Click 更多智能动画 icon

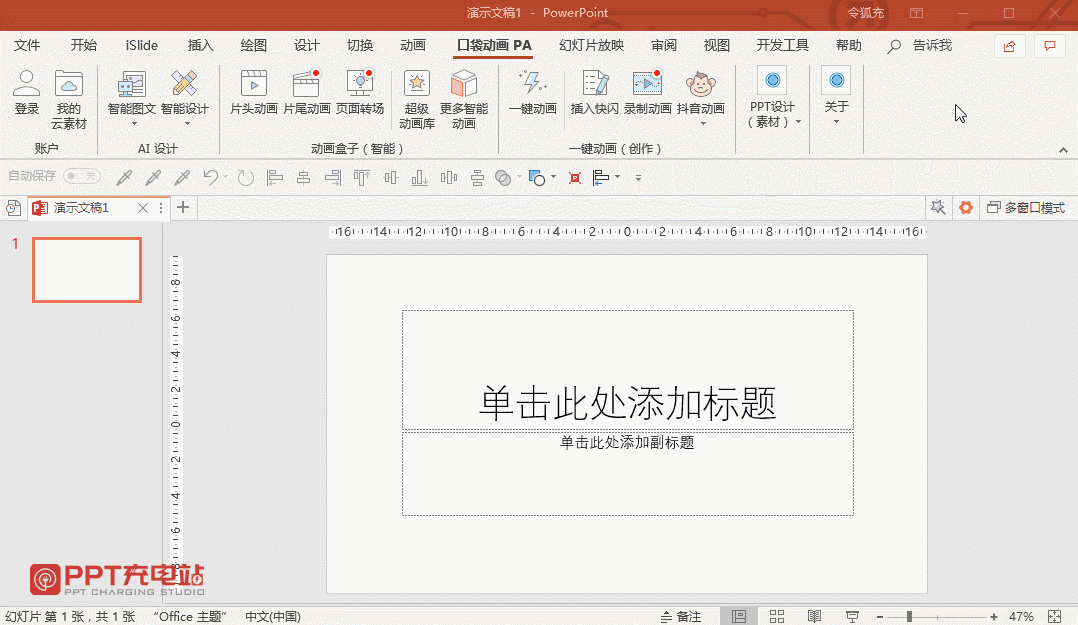click(464, 83)
